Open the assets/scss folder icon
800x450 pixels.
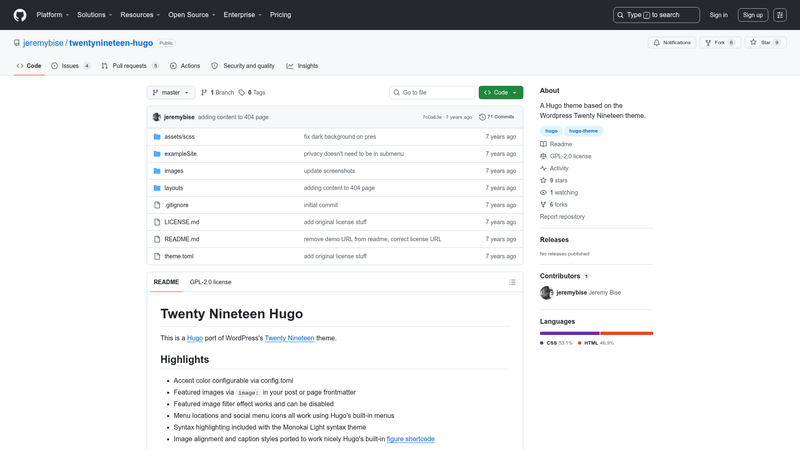[157, 137]
